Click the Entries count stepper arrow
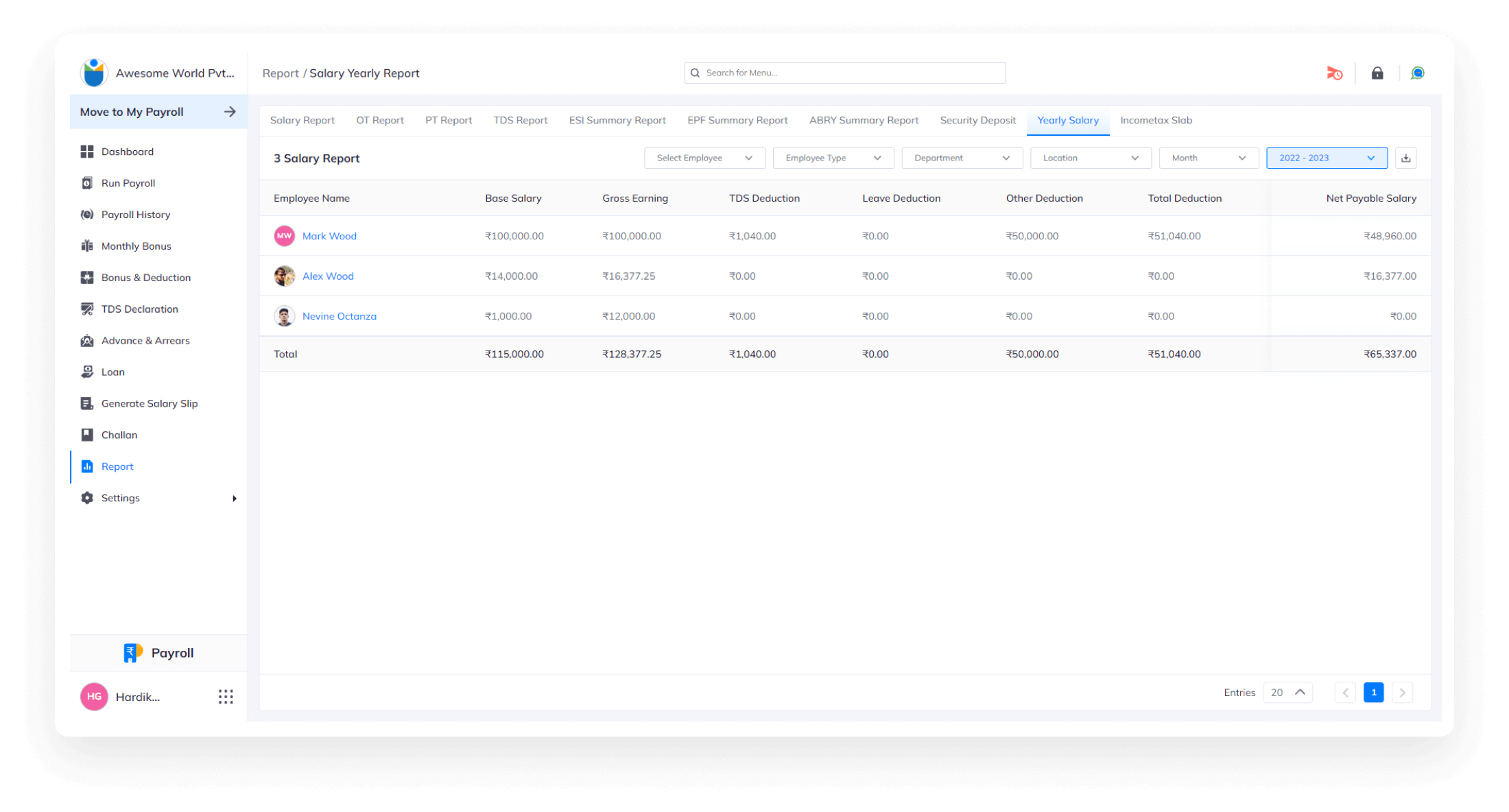The width and height of the screenshot is (1509, 812). point(1300,692)
